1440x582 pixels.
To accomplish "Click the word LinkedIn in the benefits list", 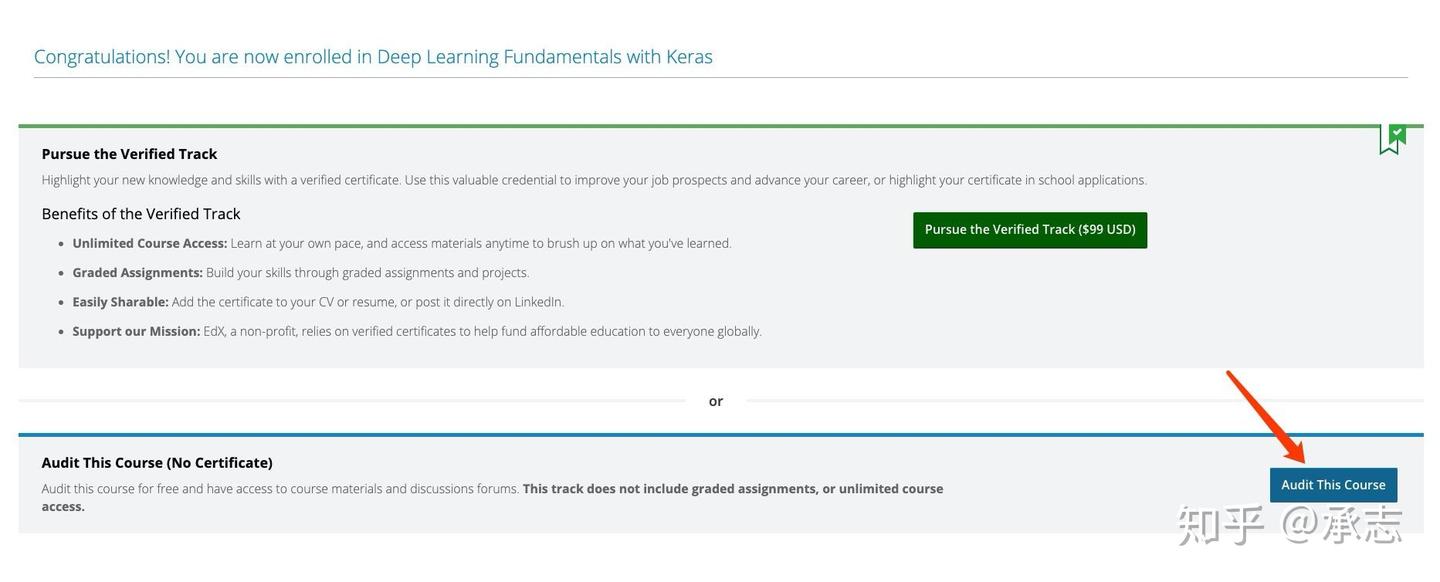I will point(539,302).
